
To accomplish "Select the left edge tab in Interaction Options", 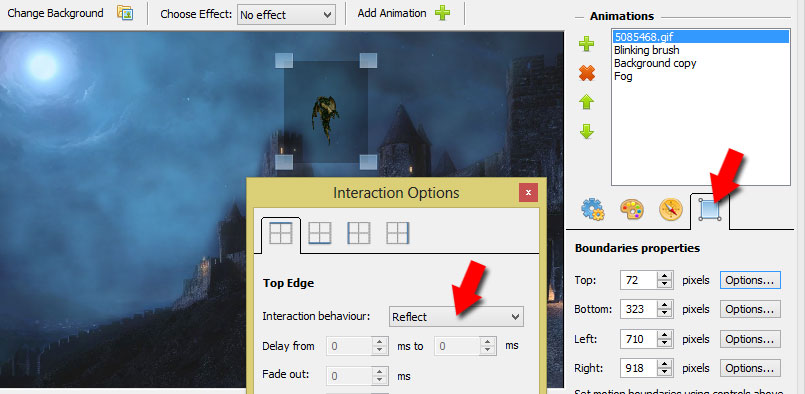I will tap(358, 233).
